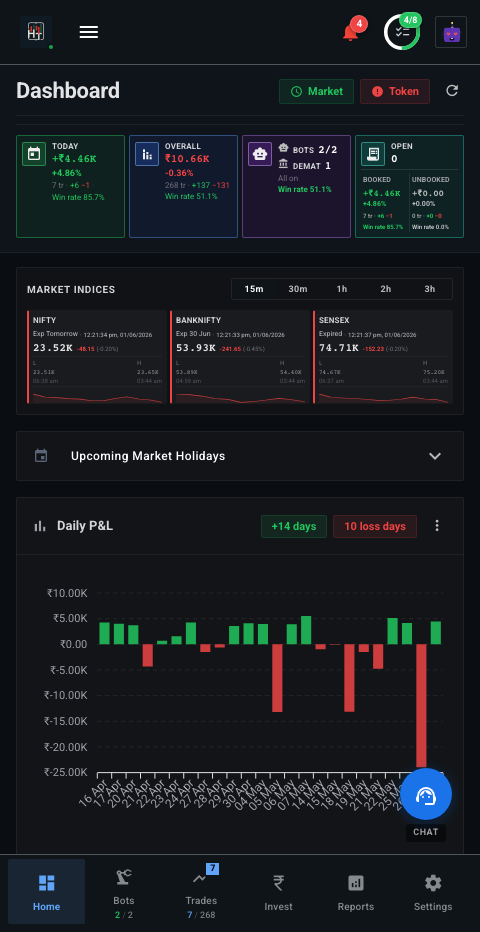The image size is (480, 932).
Task: Click NIFTY value 23.52K
Action: click(x=53, y=348)
